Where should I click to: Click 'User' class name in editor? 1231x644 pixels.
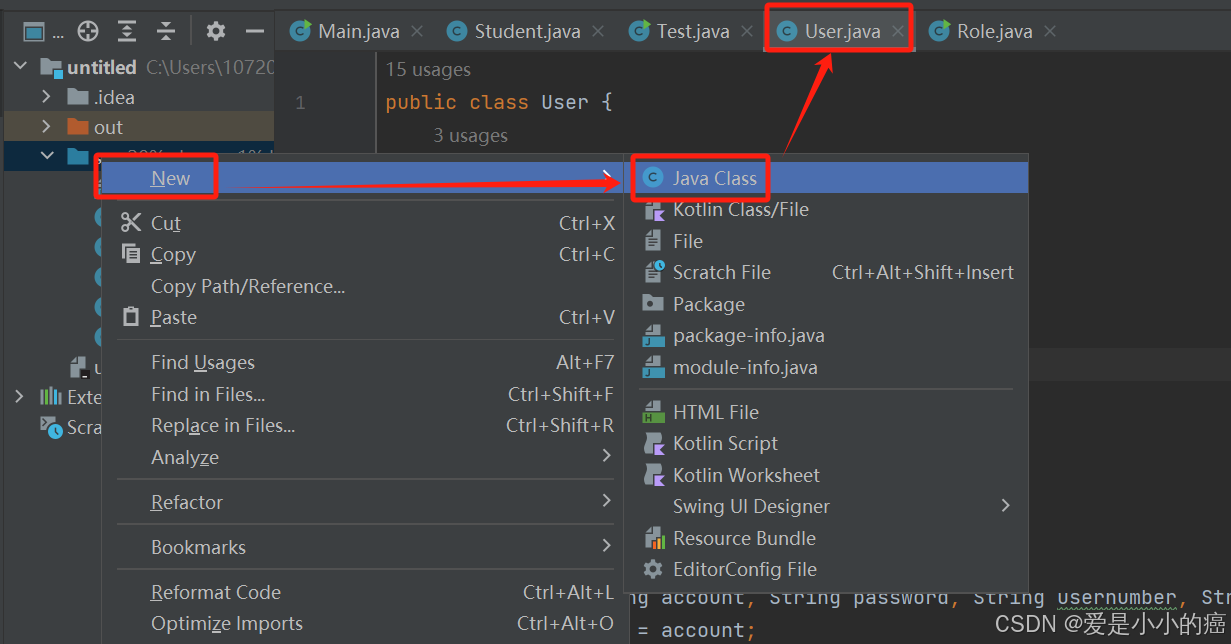pos(565,102)
